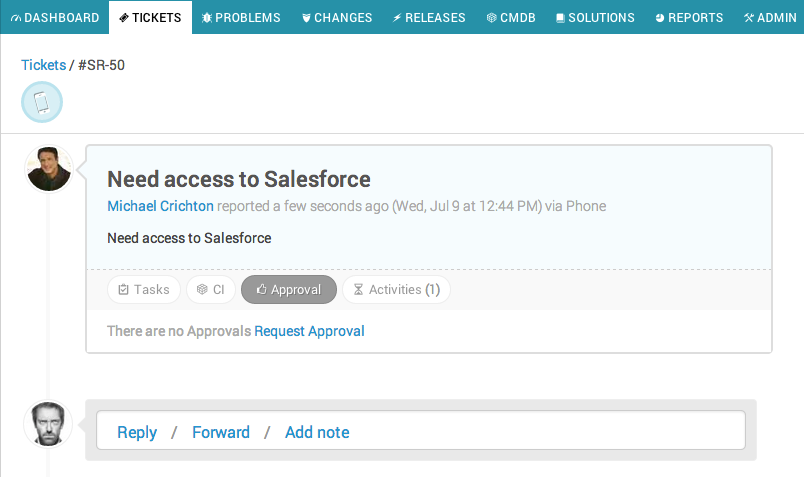Image resolution: width=804 pixels, height=477 pixels.
Task: Open the Dashboard tab
Action: click(x=55, y=17)
